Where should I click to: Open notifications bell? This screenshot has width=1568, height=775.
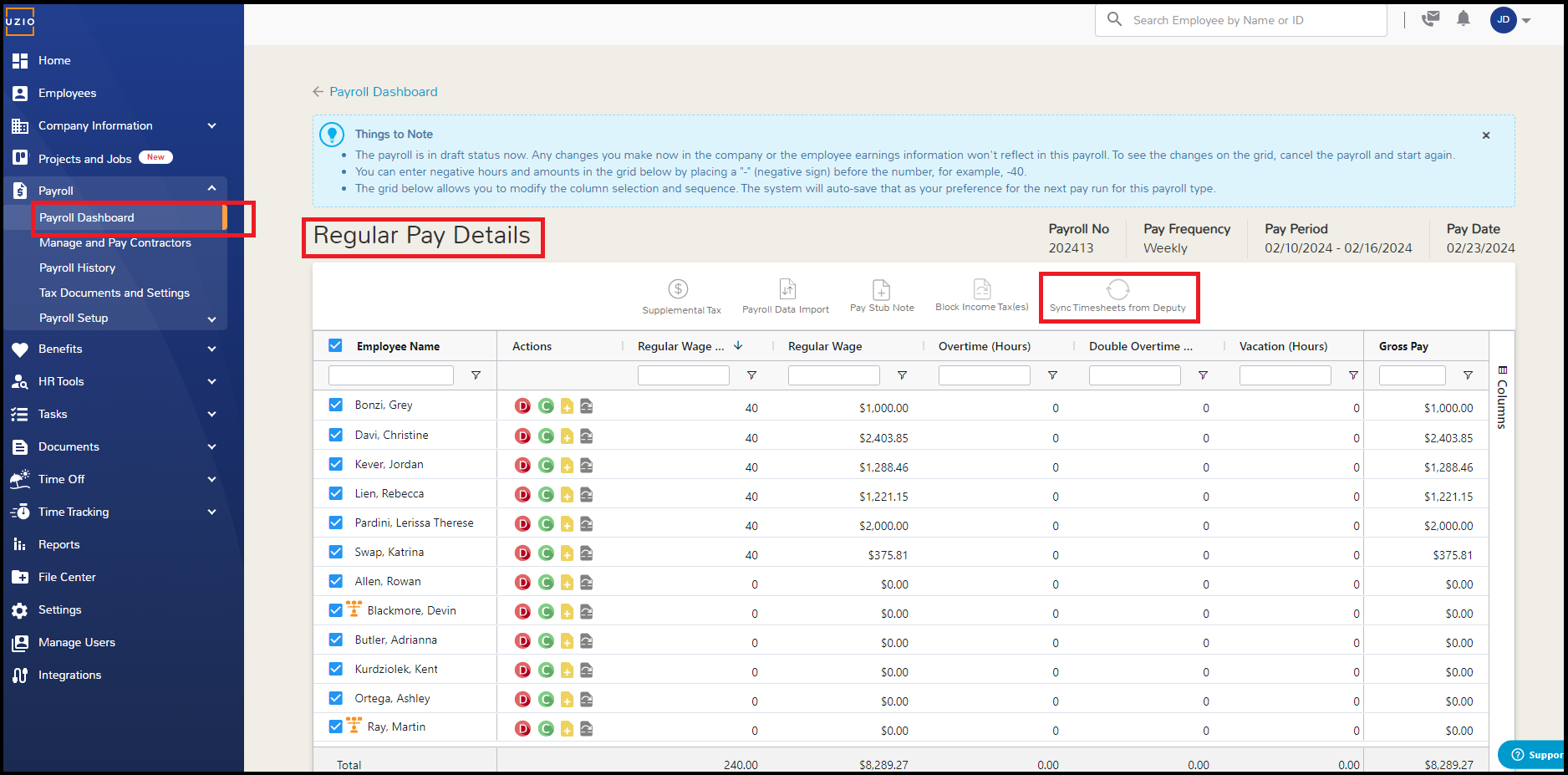coord(1464,18)
